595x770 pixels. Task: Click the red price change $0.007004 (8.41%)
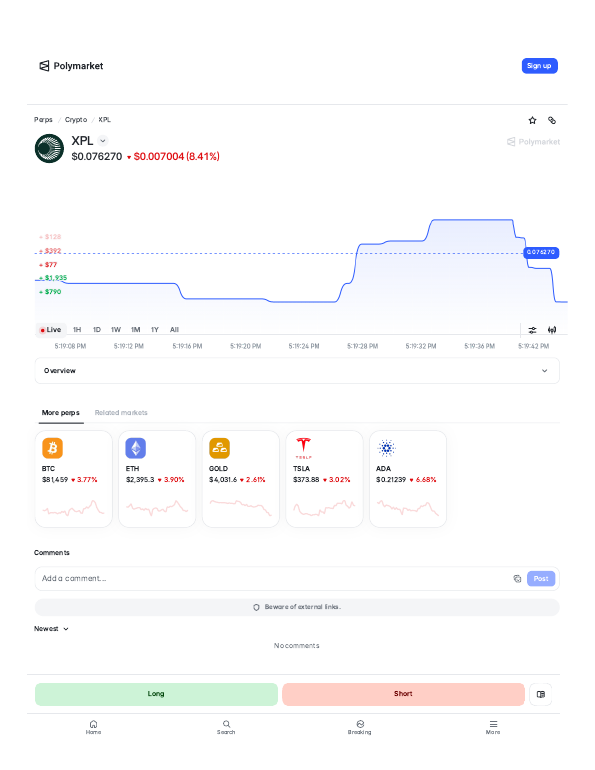pyautogui.click(x=173, y=157)
